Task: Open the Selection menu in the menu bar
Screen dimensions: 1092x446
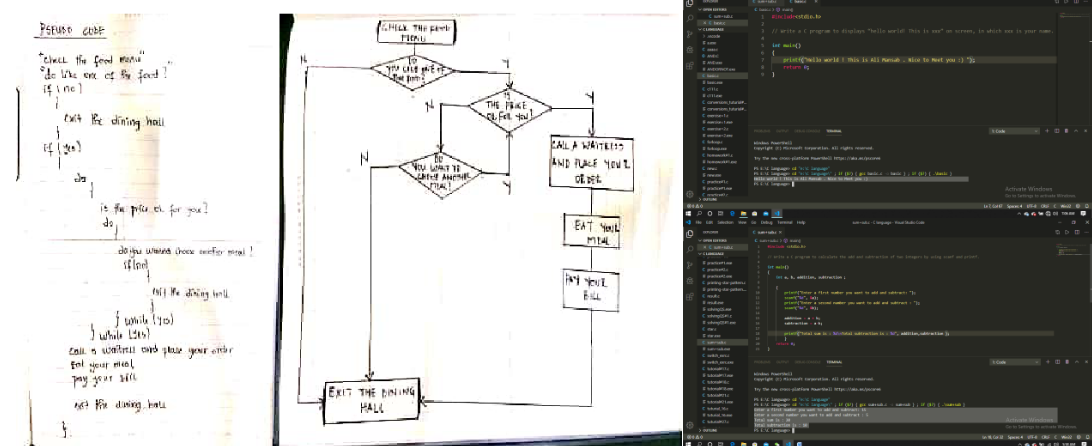Action: [725, 222]
